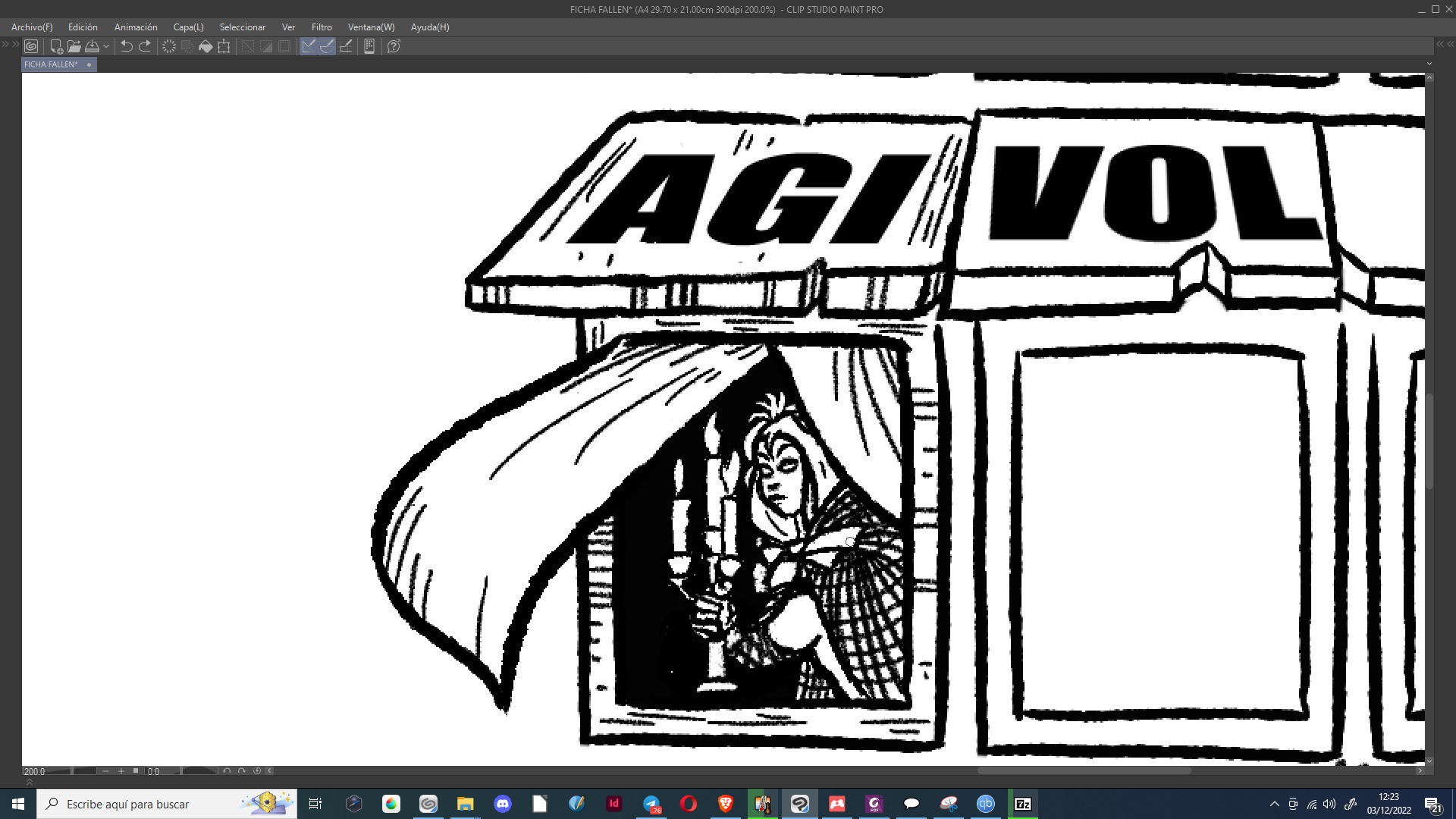
Task: Toggle Snap to Ruler button
Action: point(309,46)
